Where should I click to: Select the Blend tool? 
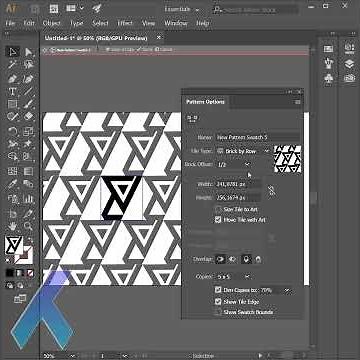click(x=29, y=184)
